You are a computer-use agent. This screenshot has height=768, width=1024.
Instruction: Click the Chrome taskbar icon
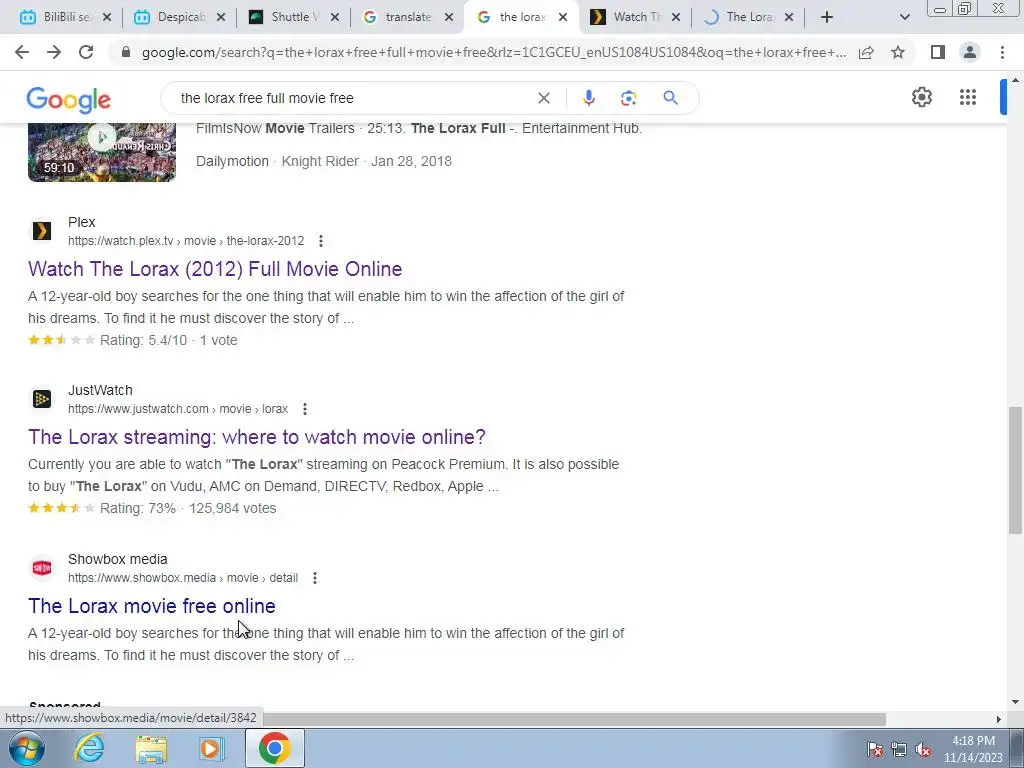[274, 748]
